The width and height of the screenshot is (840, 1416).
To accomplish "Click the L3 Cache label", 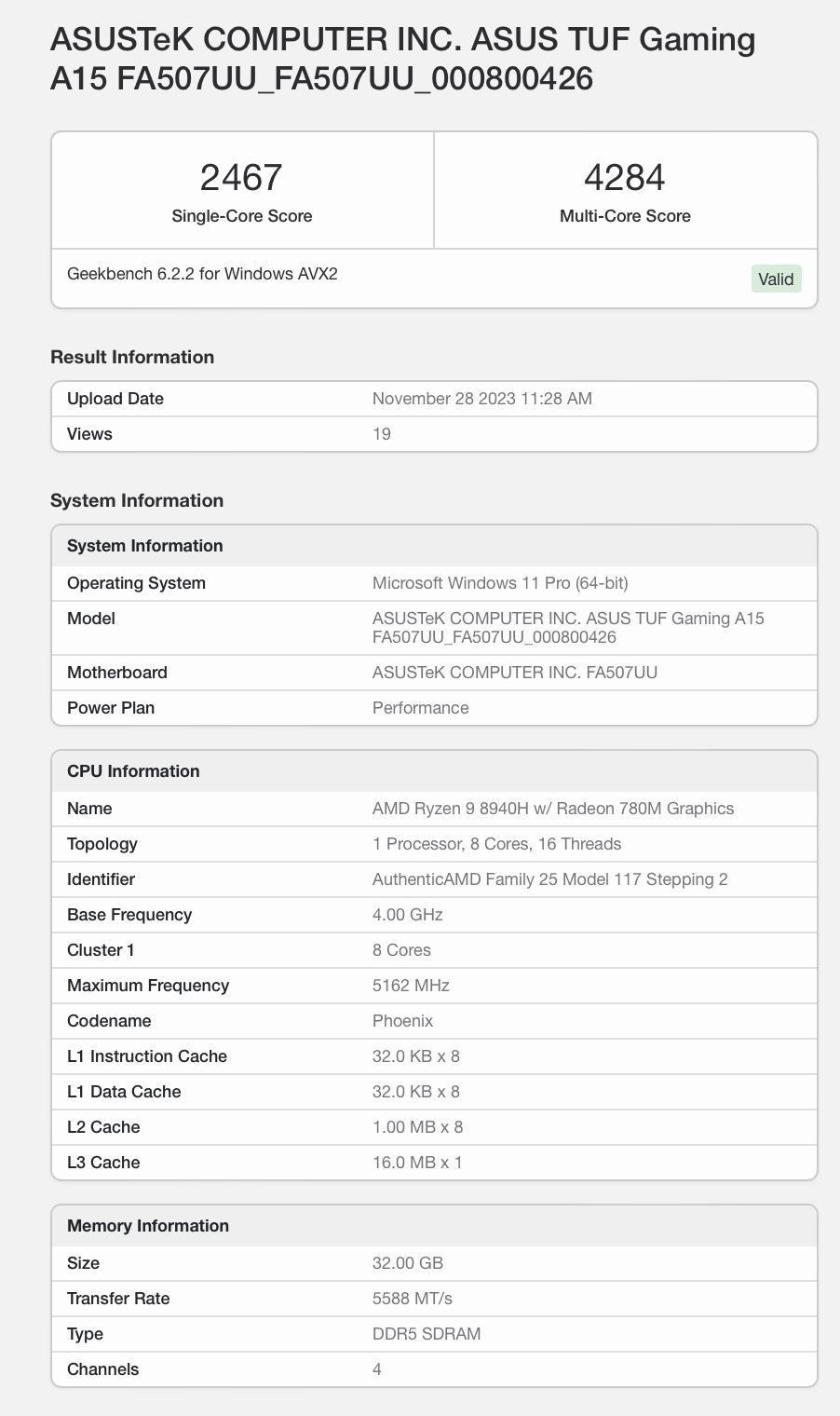I will pos(103,1163).
